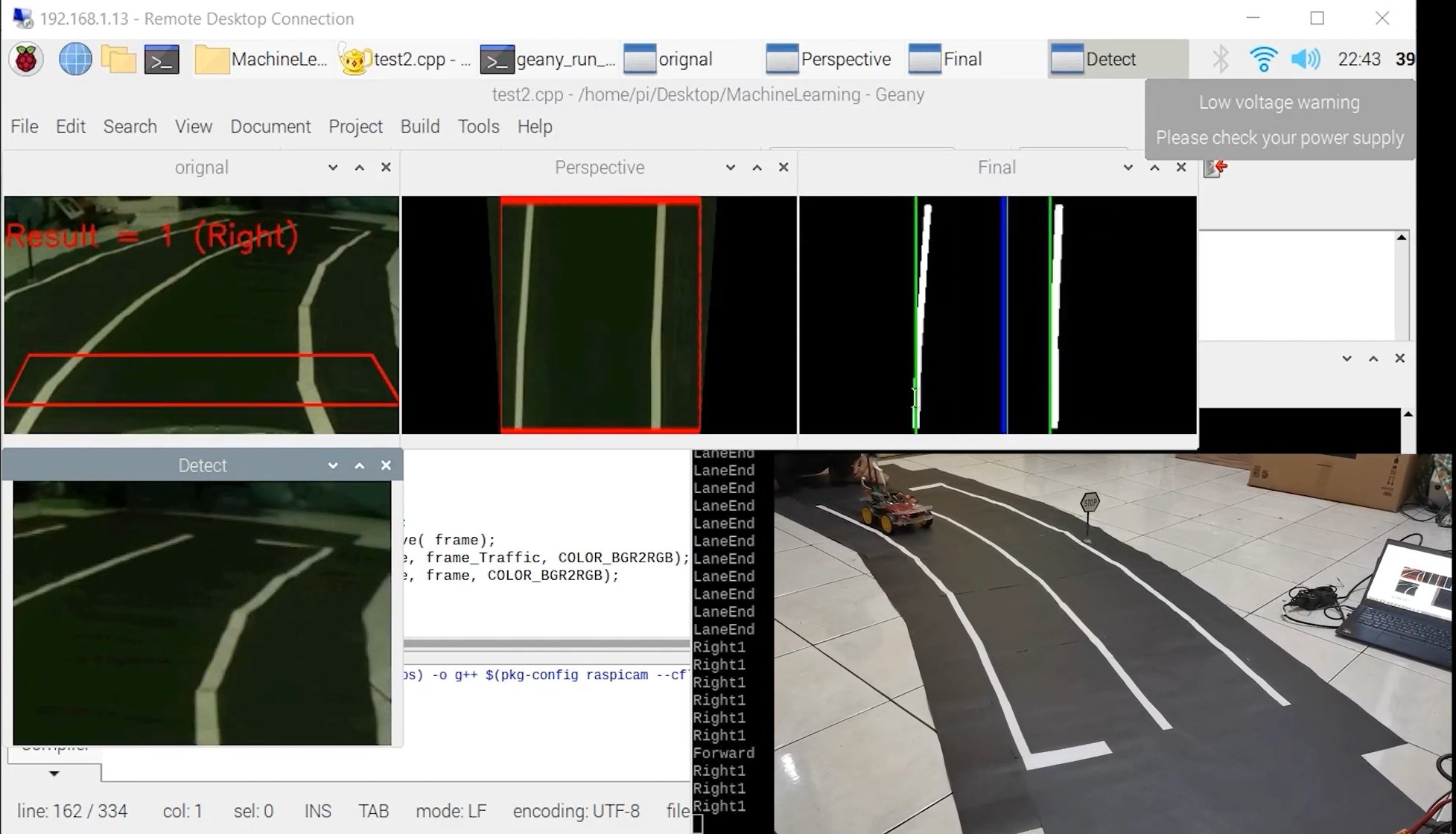Image resolution: width=1456 pixels, height=834 pixels.
Task: Toggle Bluetooth via the system tray icon
Action: coord(1220,58)
